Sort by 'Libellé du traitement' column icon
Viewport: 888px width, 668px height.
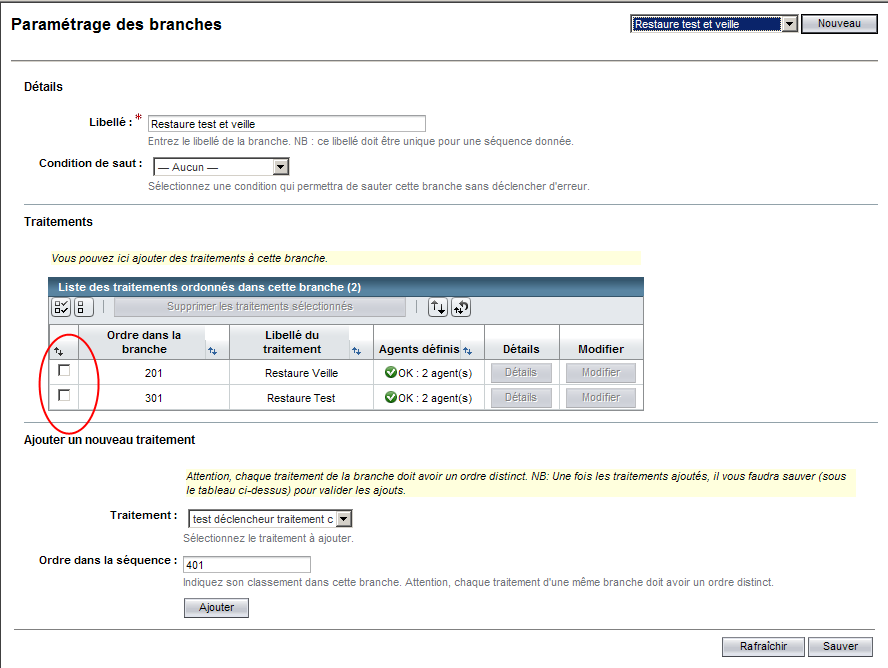pyautogui.click(x=357, y=350)
